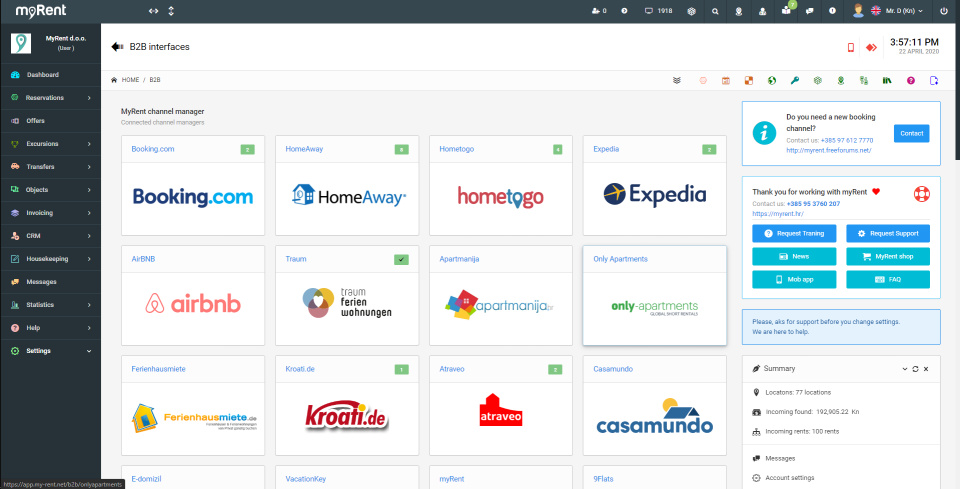
Task: Expand the CRM sidebar menu
Action: 51,236
